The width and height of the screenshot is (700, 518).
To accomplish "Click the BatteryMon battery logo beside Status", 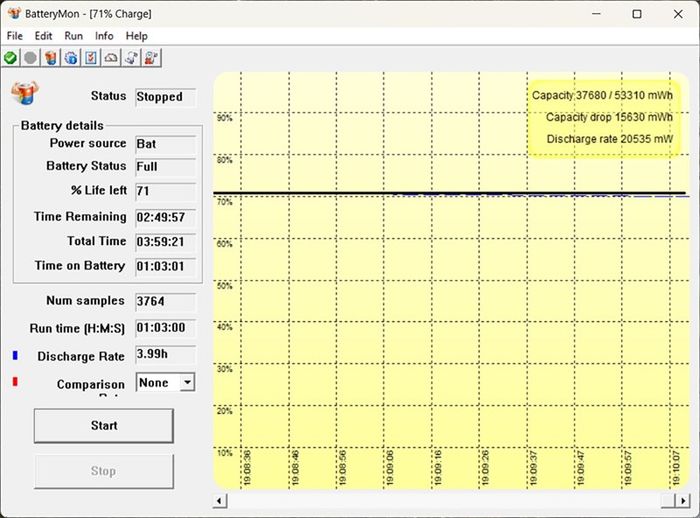I will (25, 92).
